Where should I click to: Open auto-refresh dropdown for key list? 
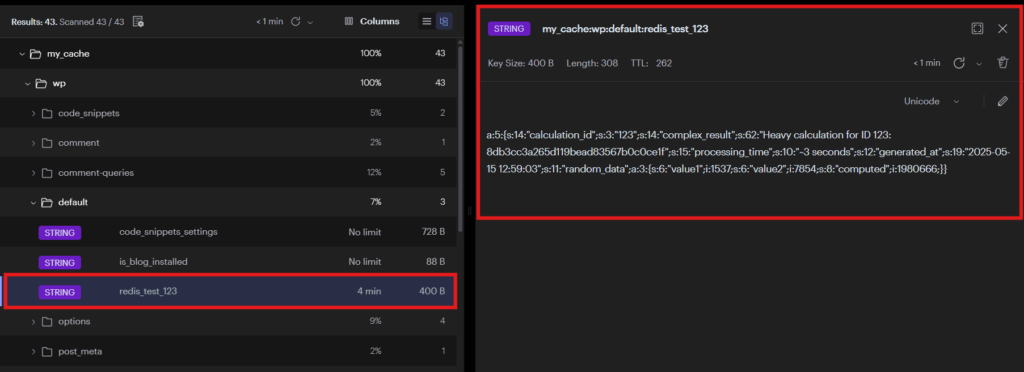[x=310, y=22]
